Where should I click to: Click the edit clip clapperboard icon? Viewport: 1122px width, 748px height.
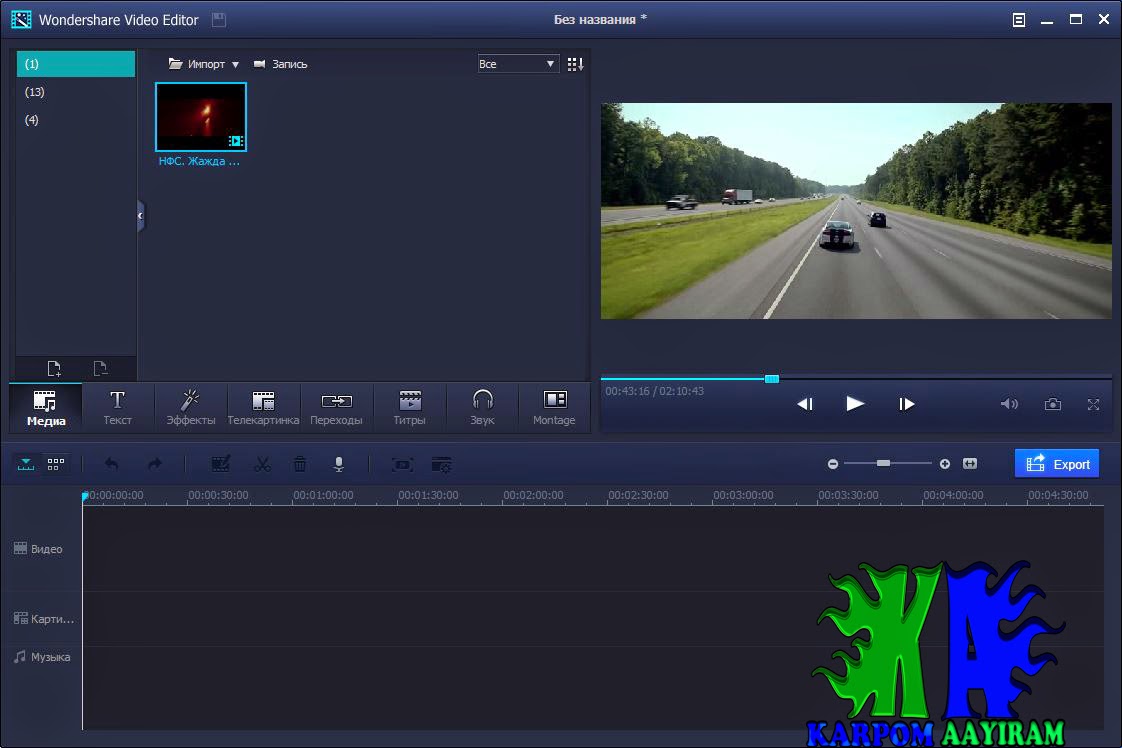coord(220,463)
